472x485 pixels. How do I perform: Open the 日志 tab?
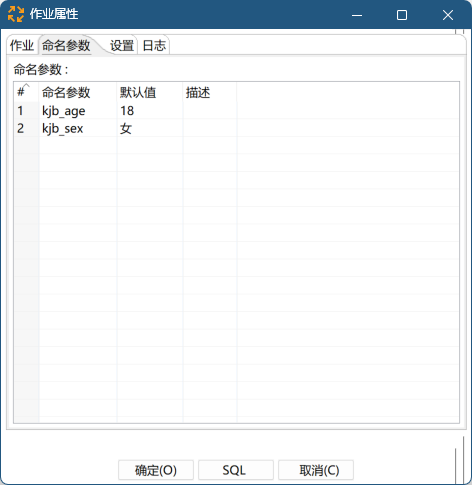(154, 45)
